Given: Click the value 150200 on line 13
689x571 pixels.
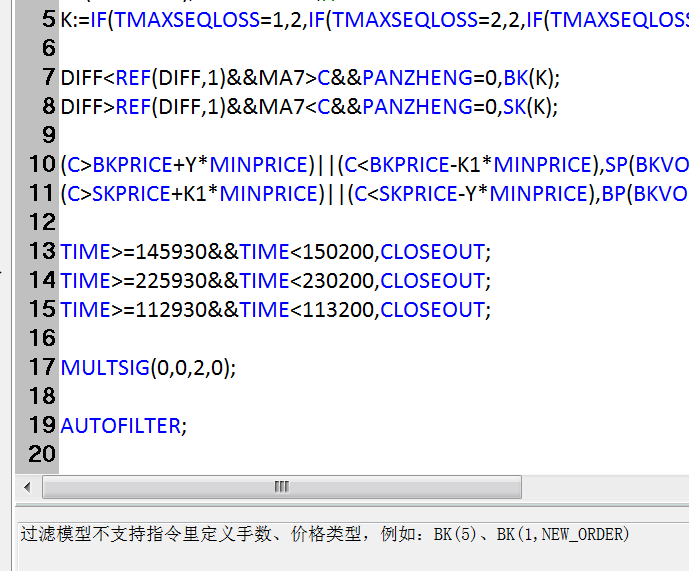Looking at the screenshot, I should coord(338,252).
